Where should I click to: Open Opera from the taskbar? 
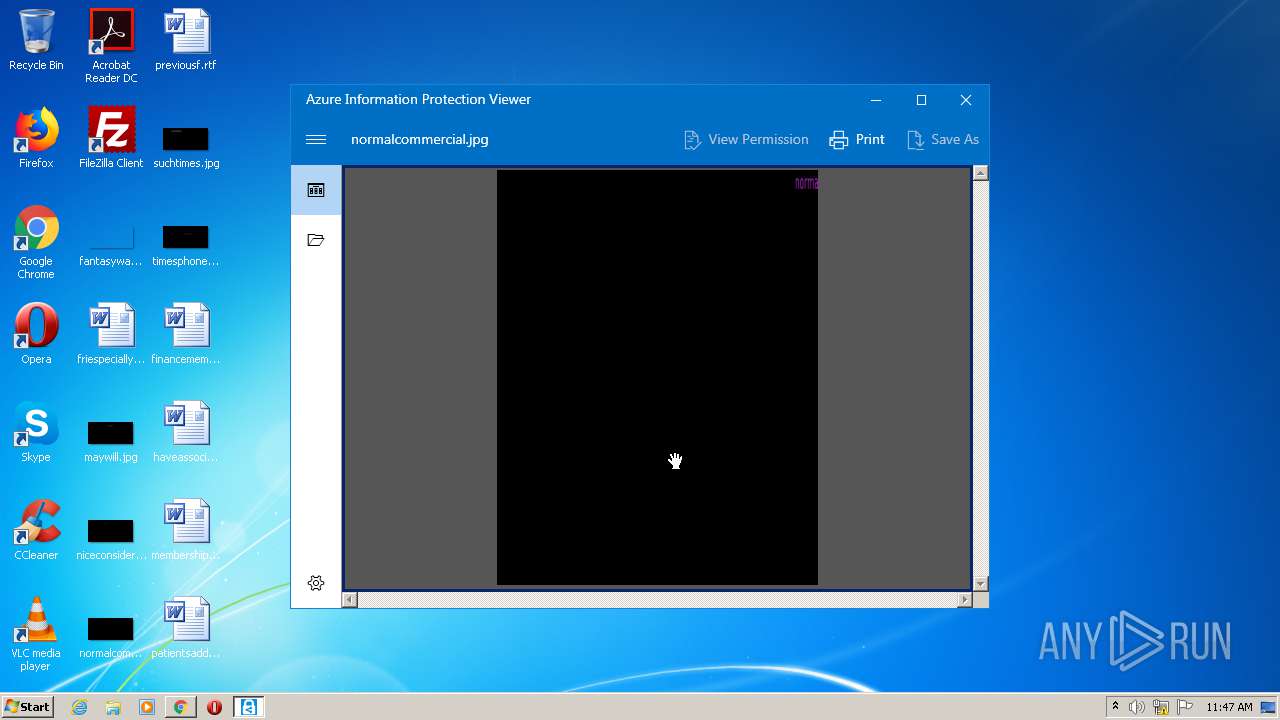coord(214,707)
